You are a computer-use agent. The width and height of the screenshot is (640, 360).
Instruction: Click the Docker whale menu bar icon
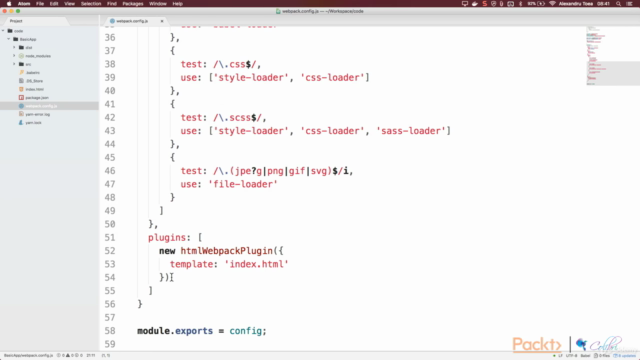tap(475, 4)
